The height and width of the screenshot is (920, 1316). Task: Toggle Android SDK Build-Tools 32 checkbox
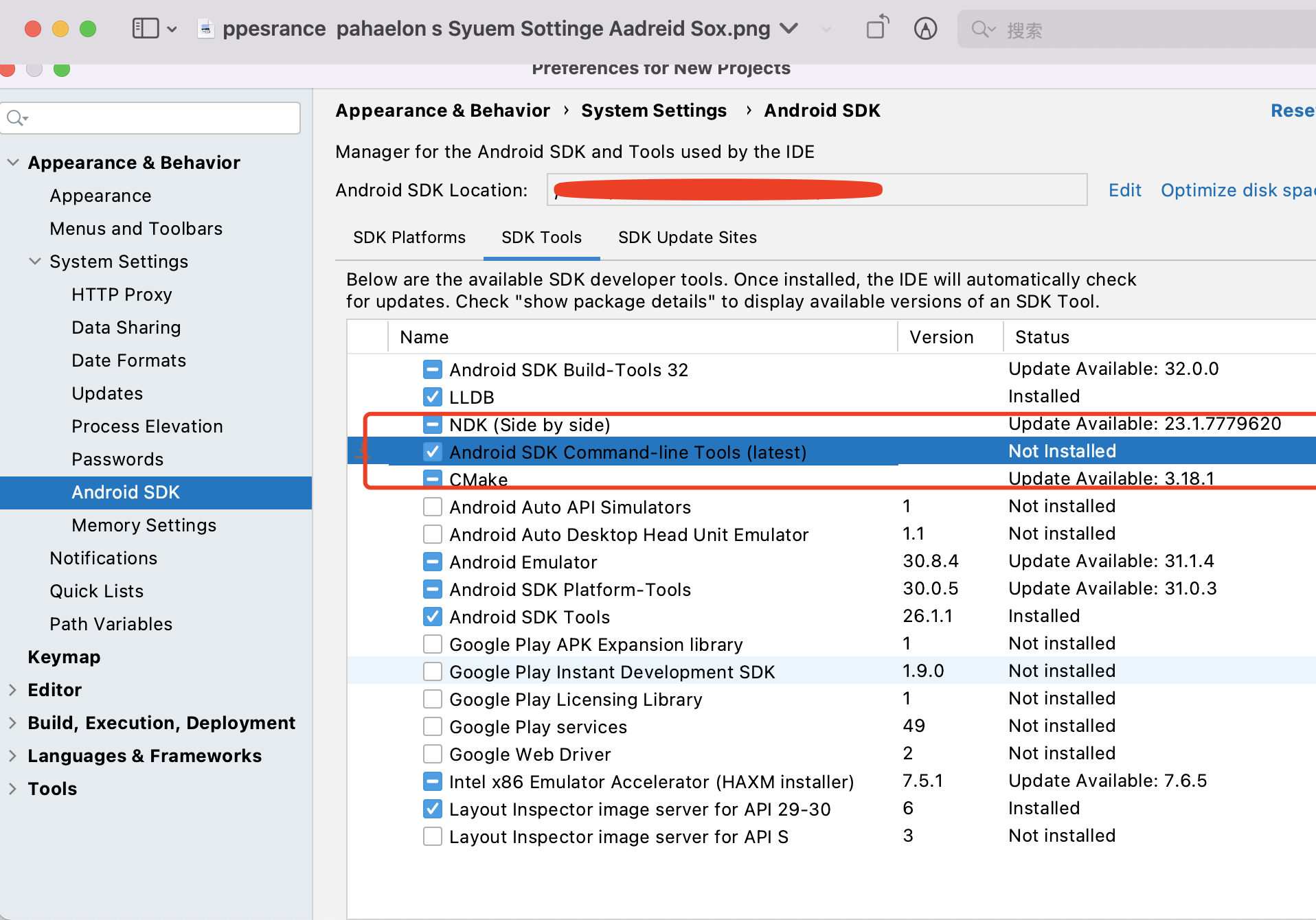coord(433,370)
